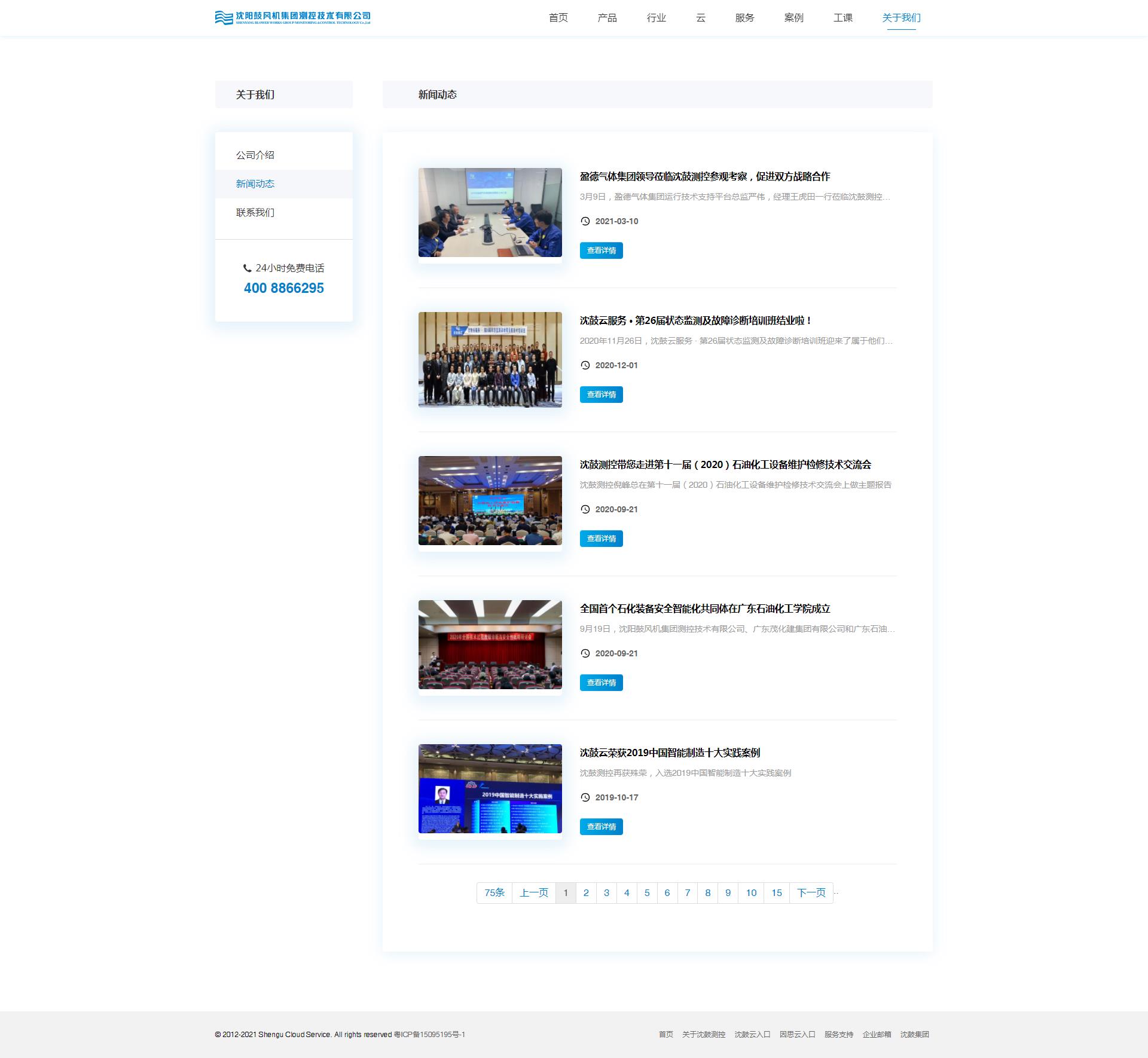The width and height of the screenshot is (1148, 1058).
Task: Click clock icon next to 2021-03-10
Action: click(x=585, y=221)
